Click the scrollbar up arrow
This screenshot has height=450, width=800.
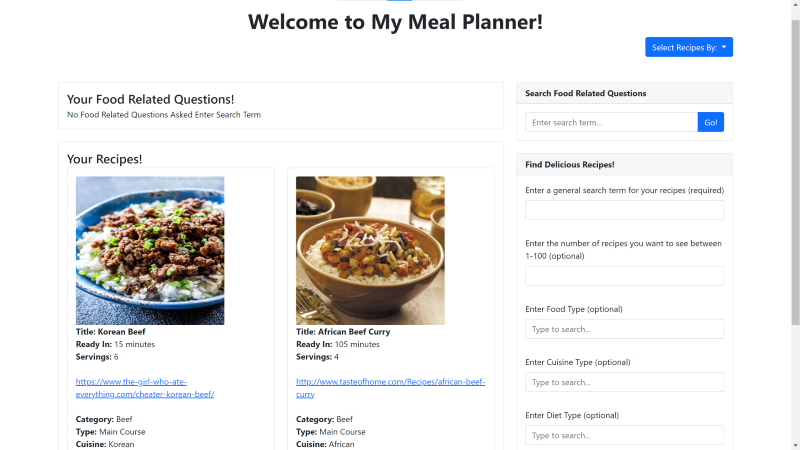pyautogui.click(x=795, y=4)
